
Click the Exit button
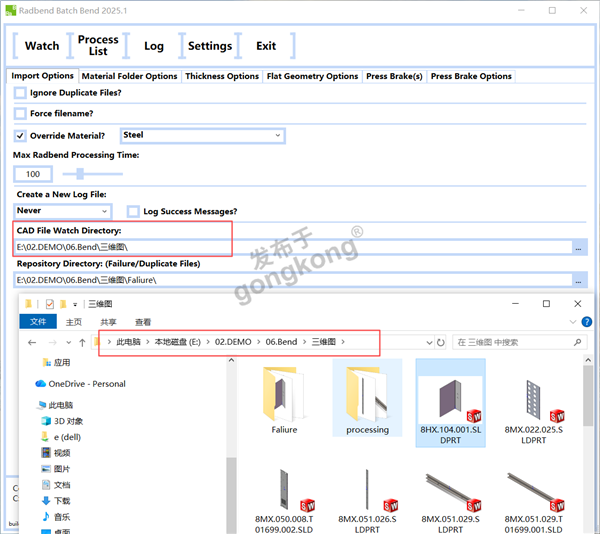pyautogui.click(x=266, y=46)
